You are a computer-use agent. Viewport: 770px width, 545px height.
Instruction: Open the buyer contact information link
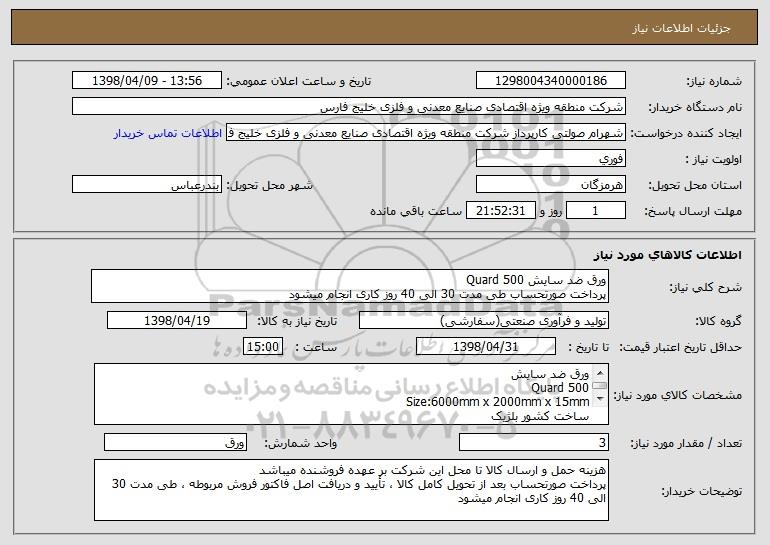click(168, 133)
